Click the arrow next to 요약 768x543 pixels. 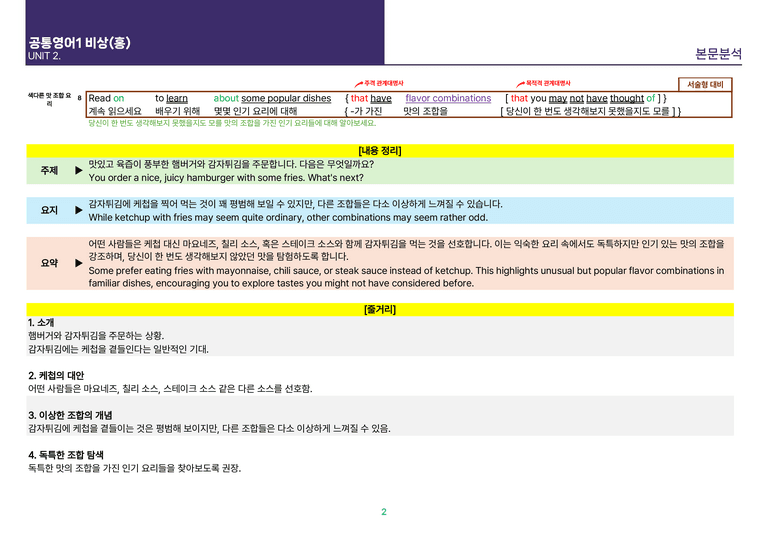[78, 263]
